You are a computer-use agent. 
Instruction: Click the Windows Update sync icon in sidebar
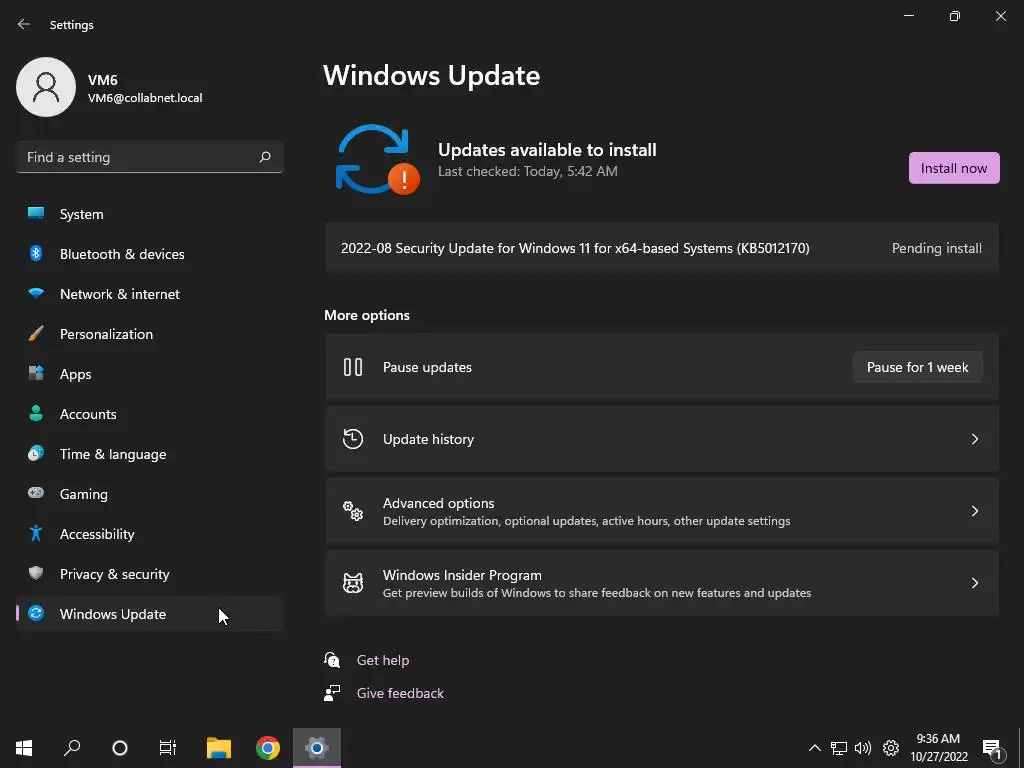click(x=36, y=613)
